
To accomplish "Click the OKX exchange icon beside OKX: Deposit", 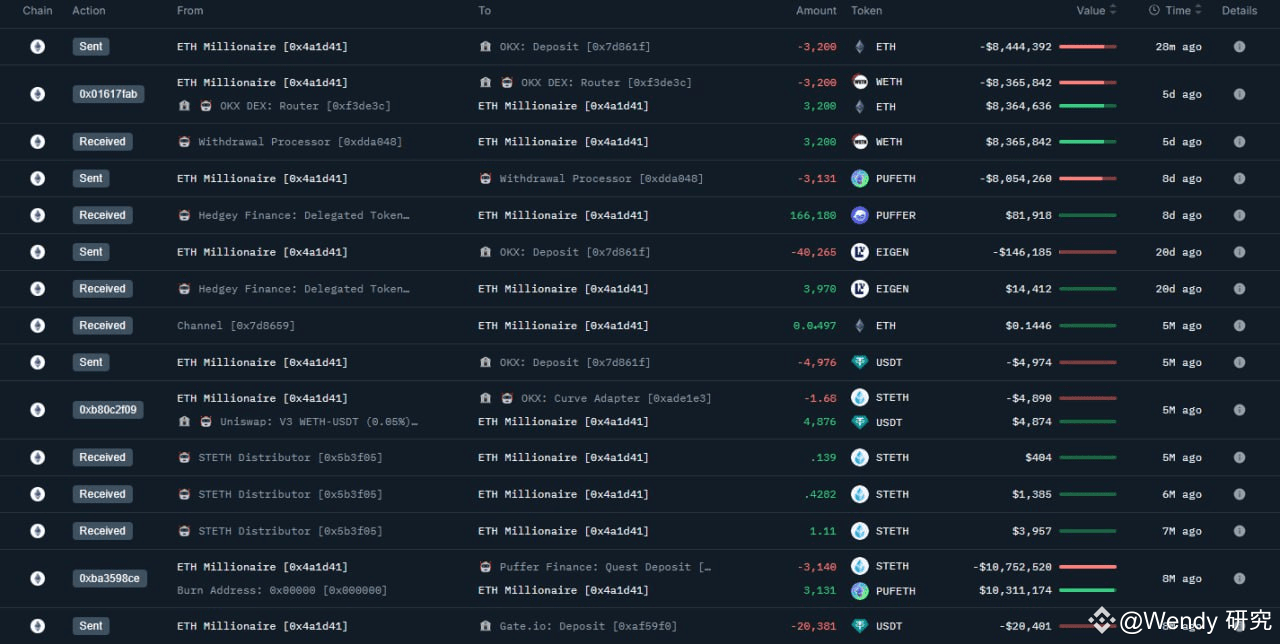I will pos(485,46).
